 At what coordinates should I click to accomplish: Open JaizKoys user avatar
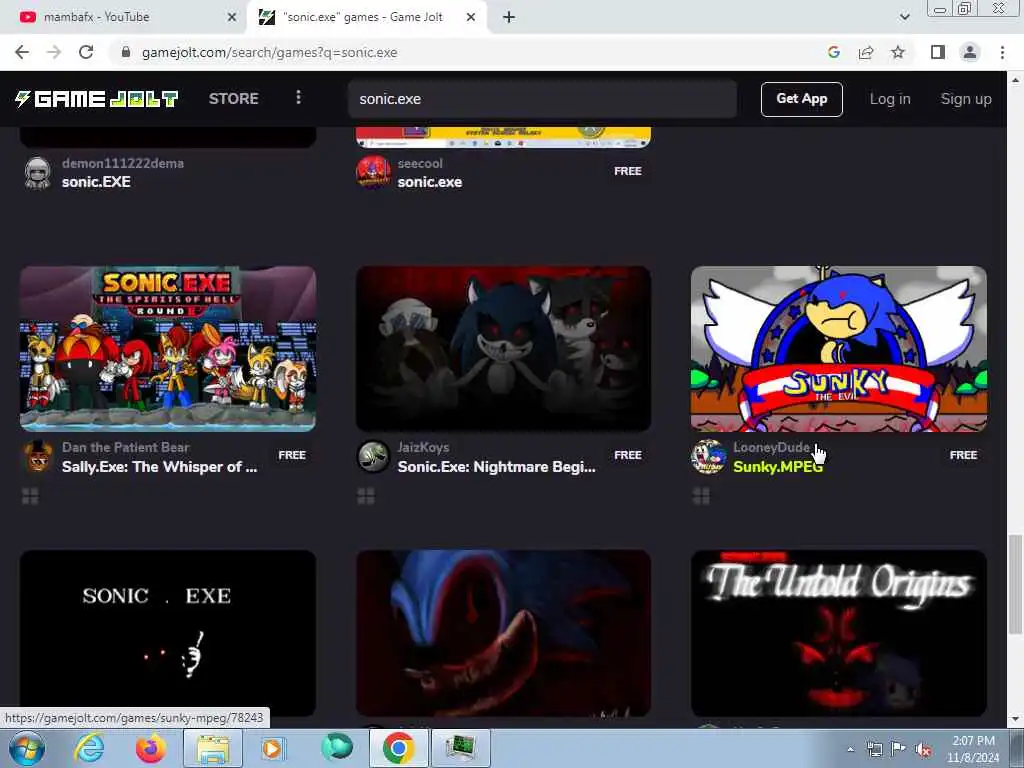tap(374, 456)
